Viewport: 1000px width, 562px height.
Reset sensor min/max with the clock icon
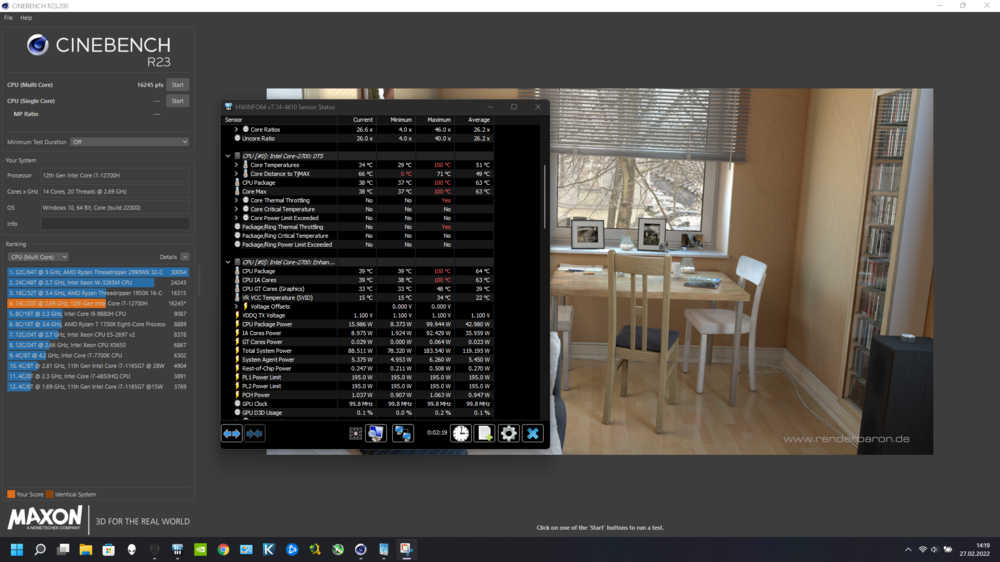click(x=460, y=433)
